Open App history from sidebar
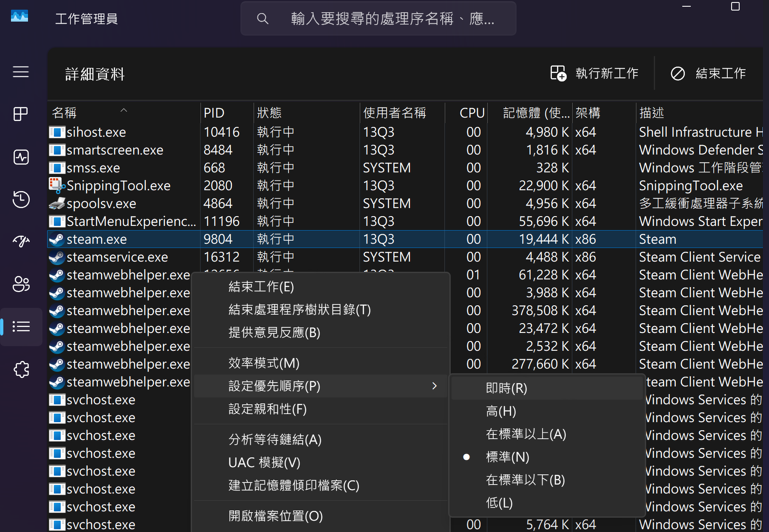This screenshot has height=532, width=769. click(x=21, y=200)
